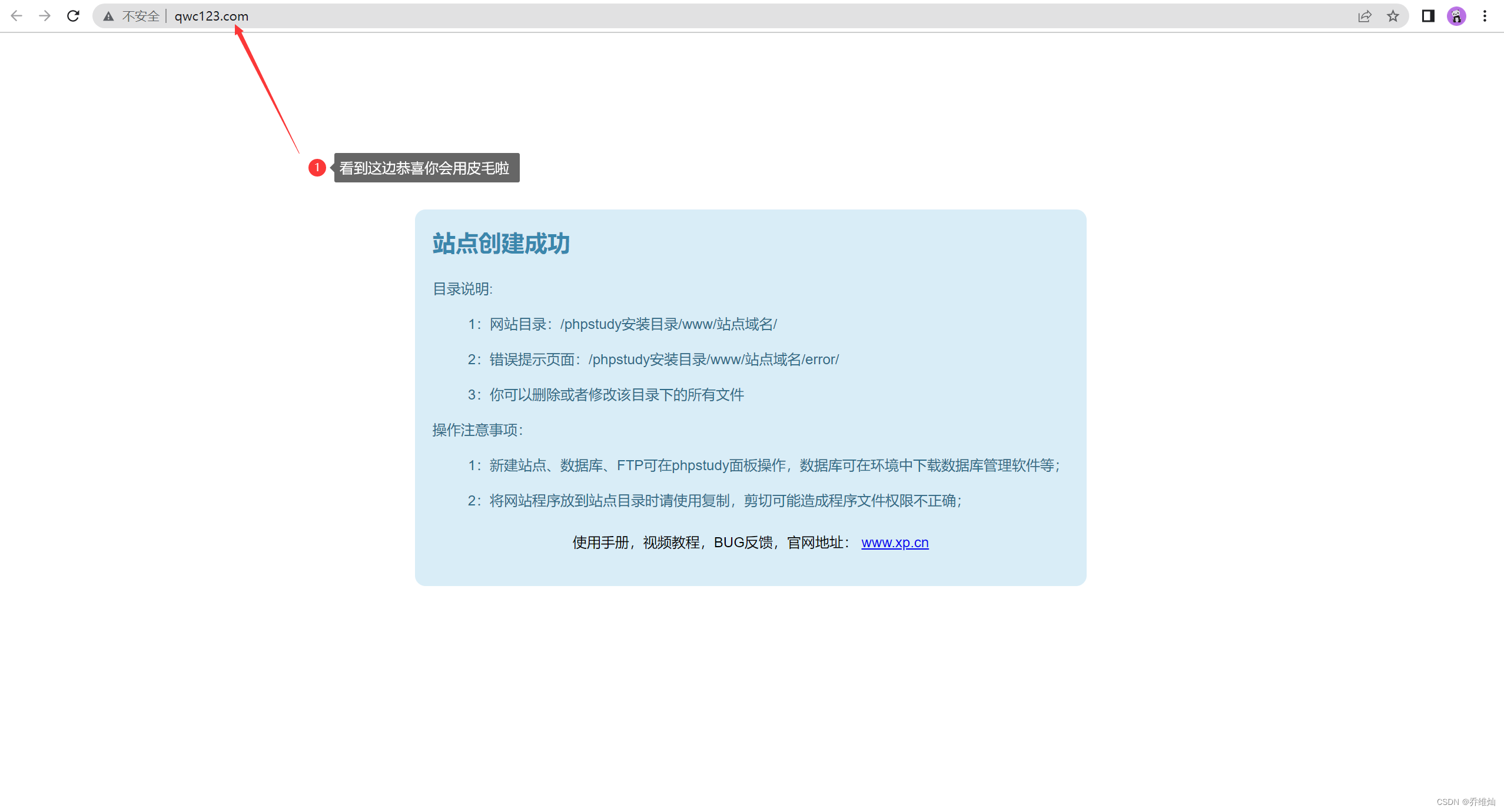Viewport: 1504px width, 812px height.
Task: Click the red number 1 annotation badge
Action: [x=317, y=168]
